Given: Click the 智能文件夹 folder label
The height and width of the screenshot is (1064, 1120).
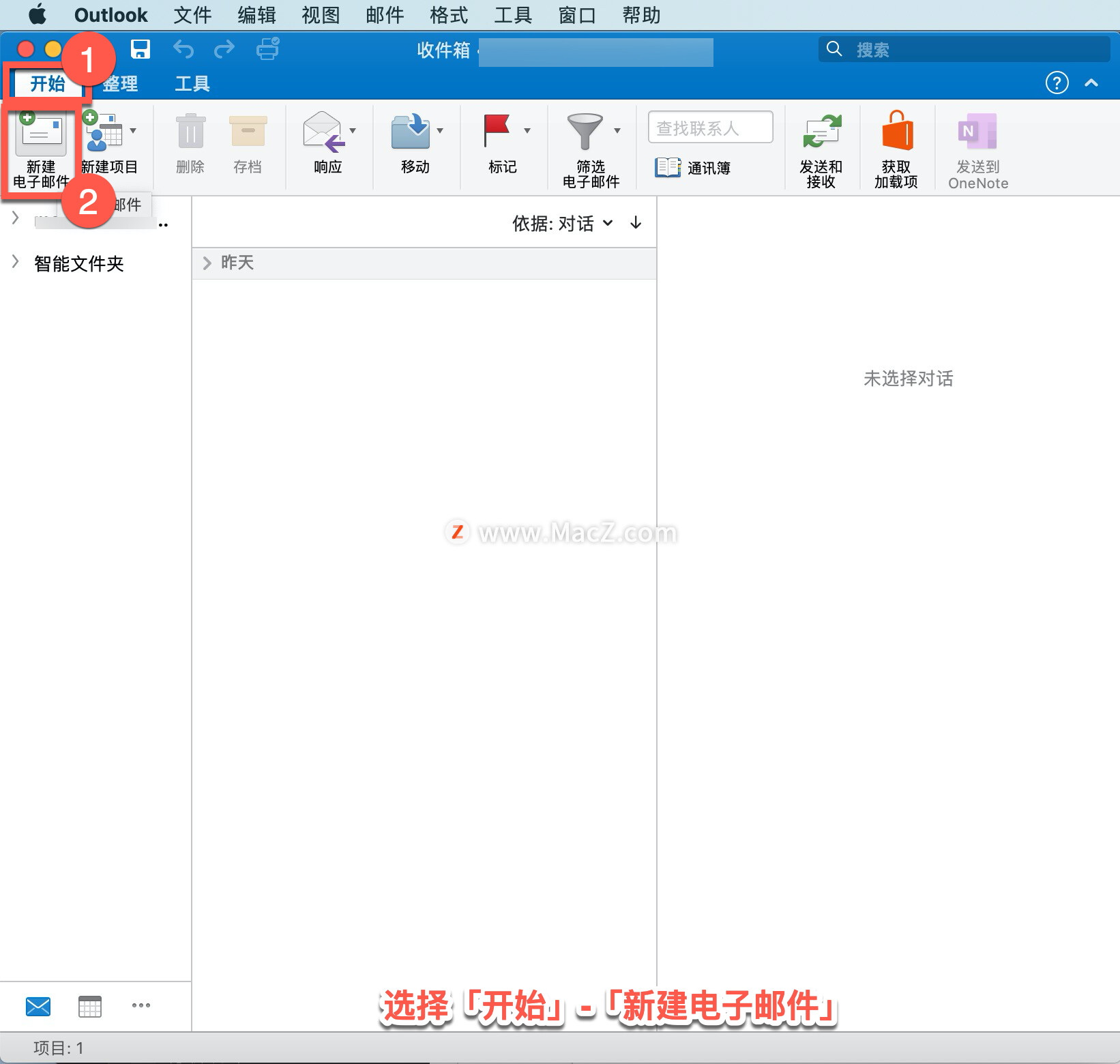Looking at the screenshot, I should (x=79, y=264).
